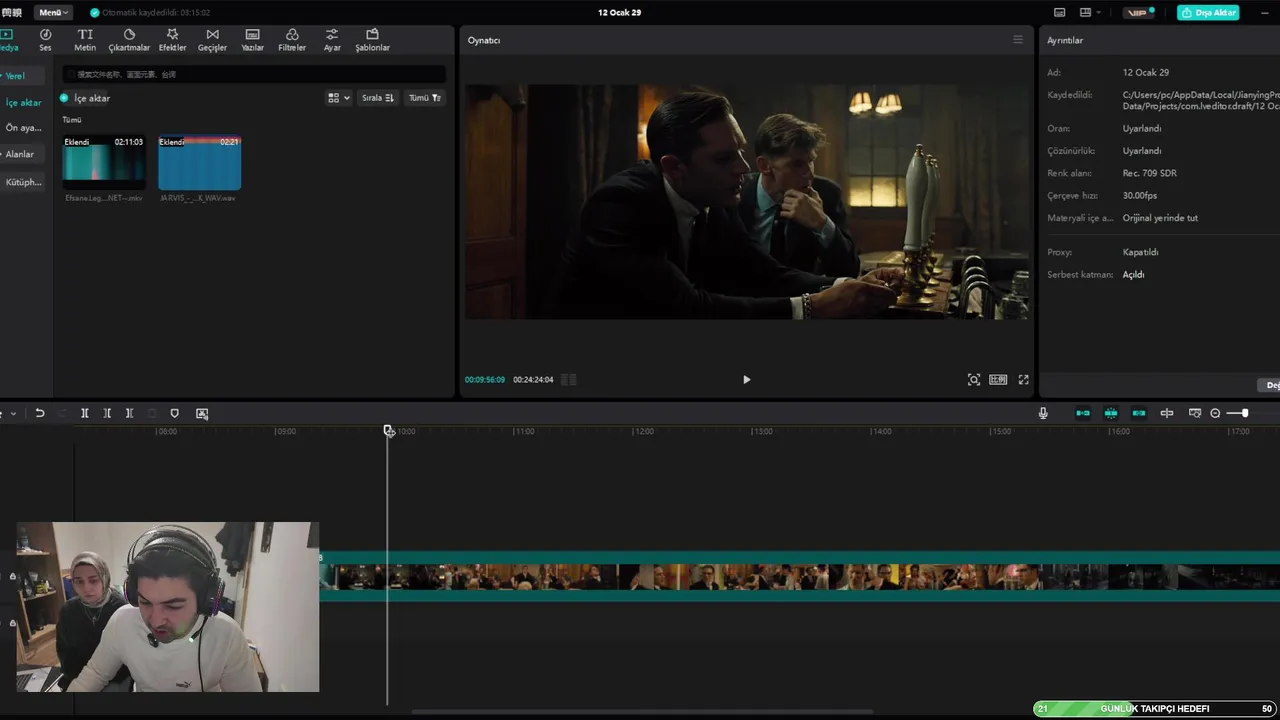Select the JARVIS wav audio thumbnail
The width and height of the screenshot is (1280, 720).
click(199, 163)
